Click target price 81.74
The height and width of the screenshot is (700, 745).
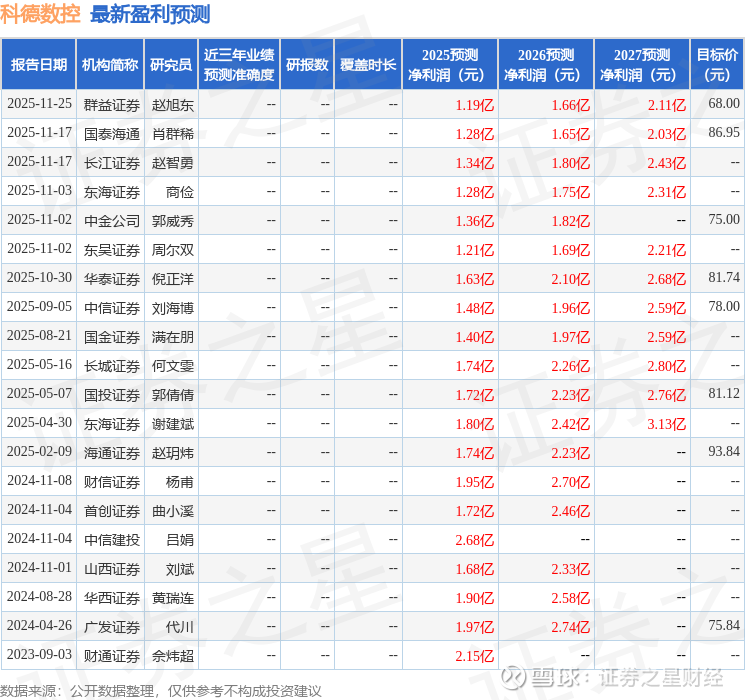coord(724,277)
